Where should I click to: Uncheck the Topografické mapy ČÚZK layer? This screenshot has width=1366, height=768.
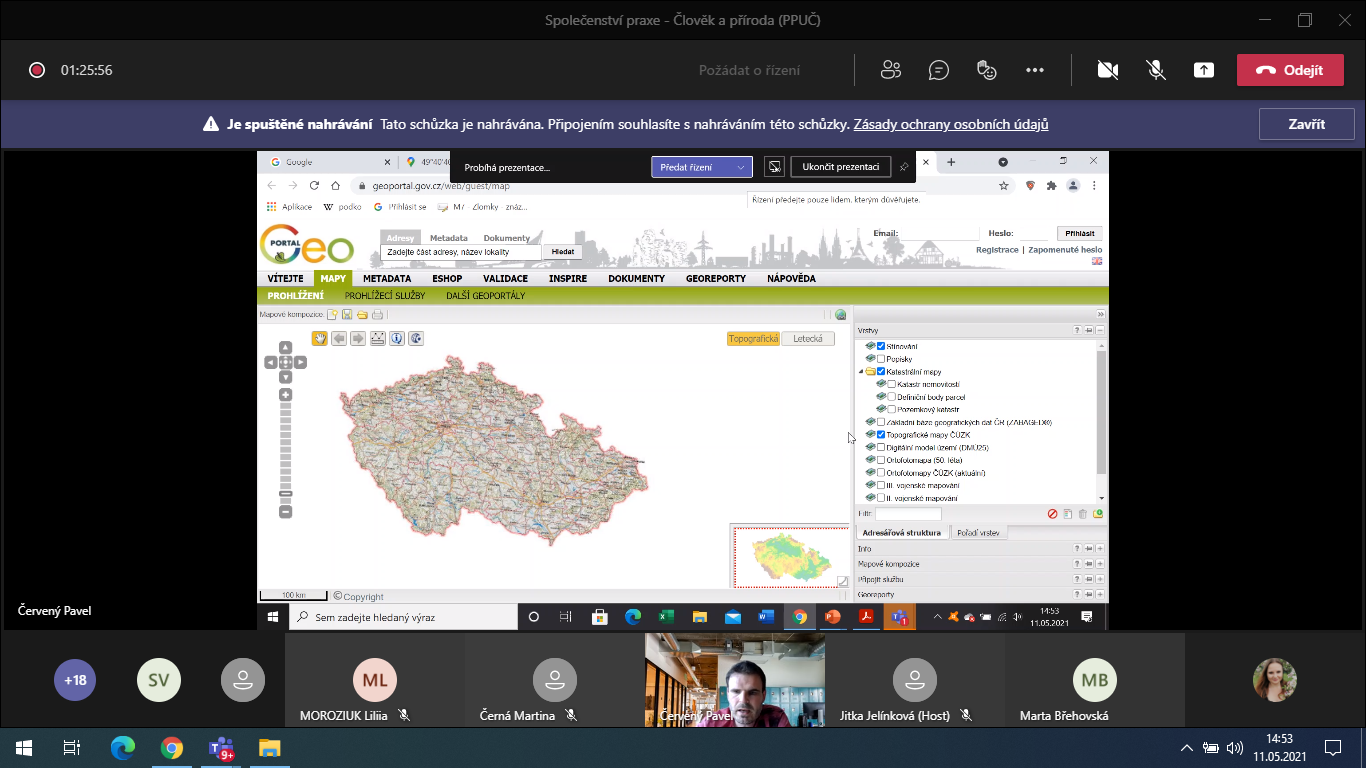881,435
